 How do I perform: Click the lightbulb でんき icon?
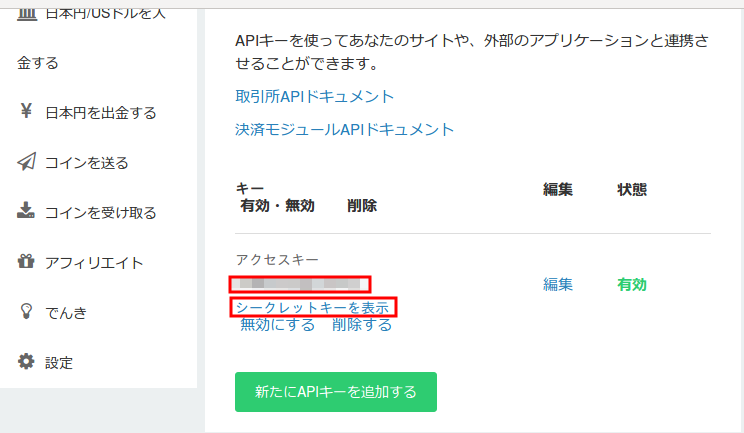coord(26,312)
